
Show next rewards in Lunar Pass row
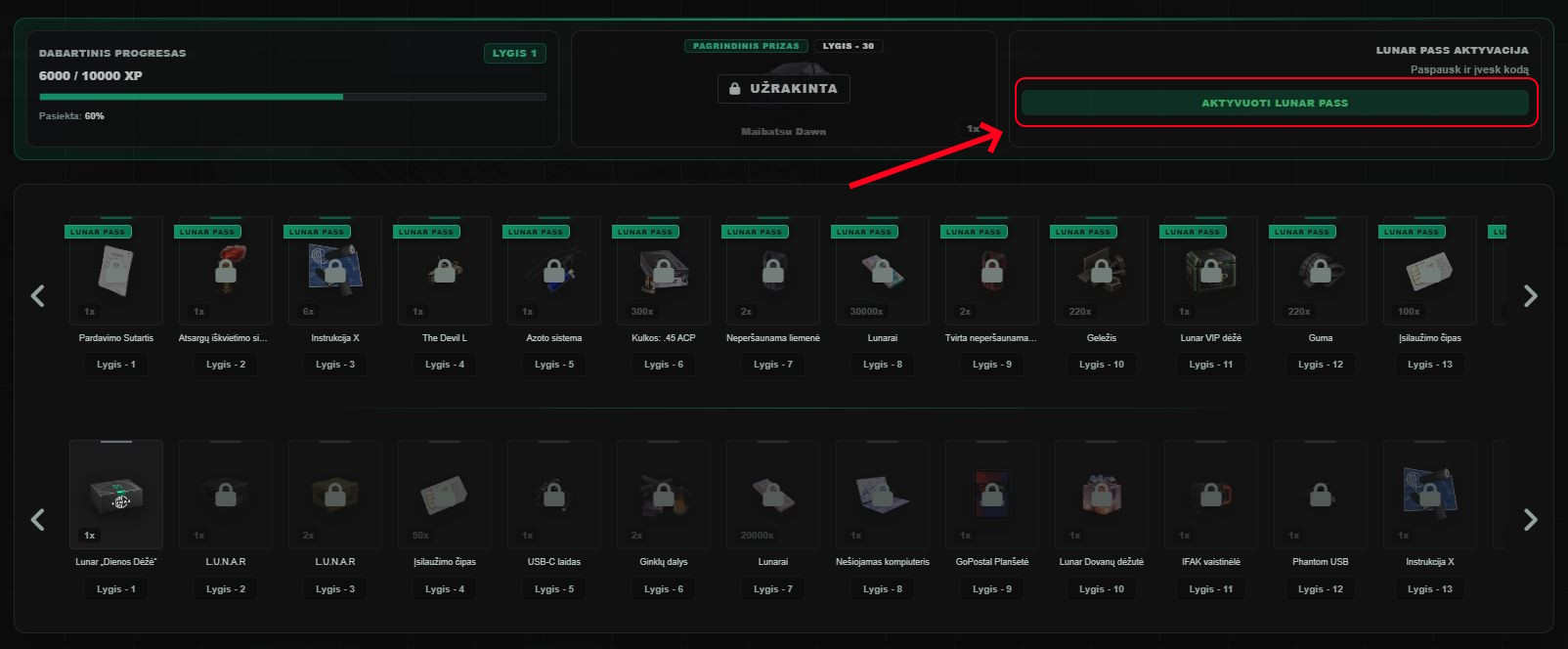click(1531, 295)
